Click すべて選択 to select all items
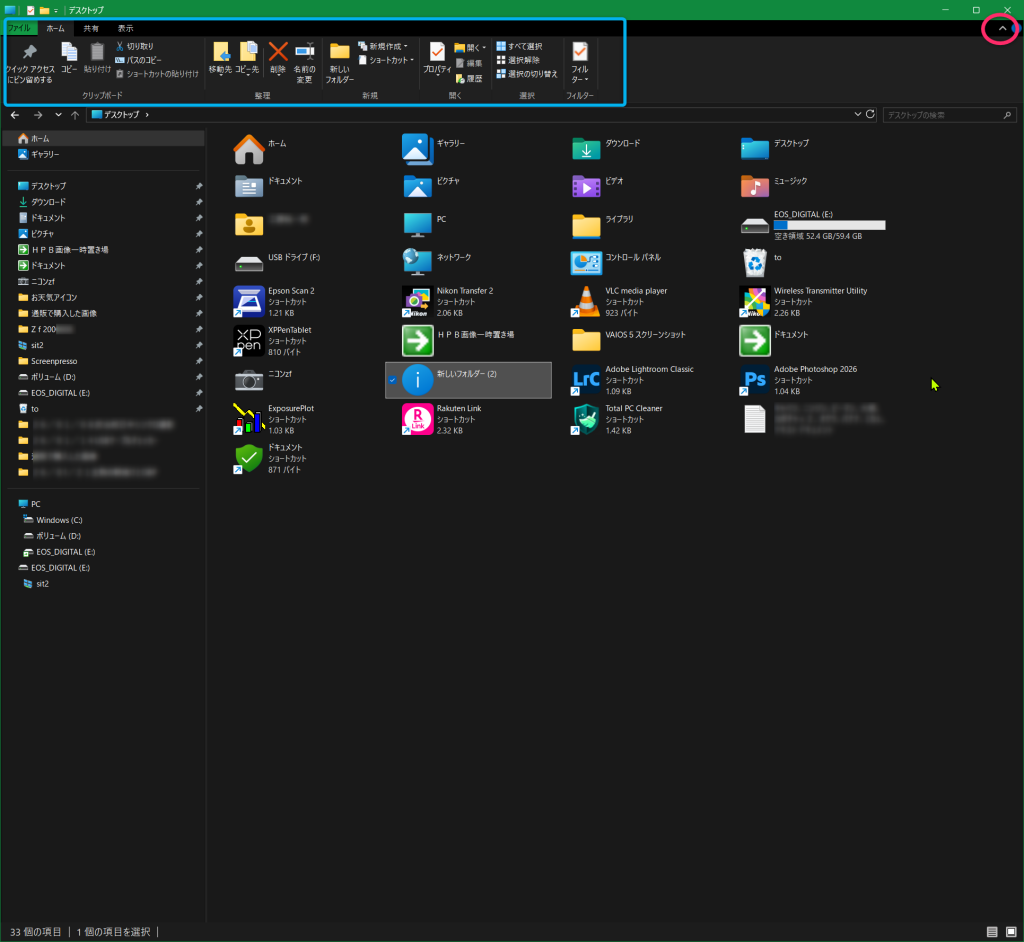 (519, 46)
